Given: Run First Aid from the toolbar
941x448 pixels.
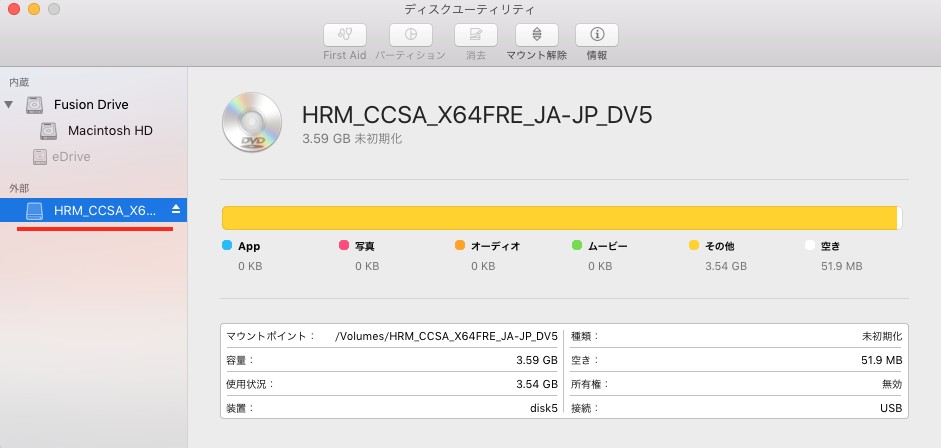Looking at the screenshot, I should 344,35.
